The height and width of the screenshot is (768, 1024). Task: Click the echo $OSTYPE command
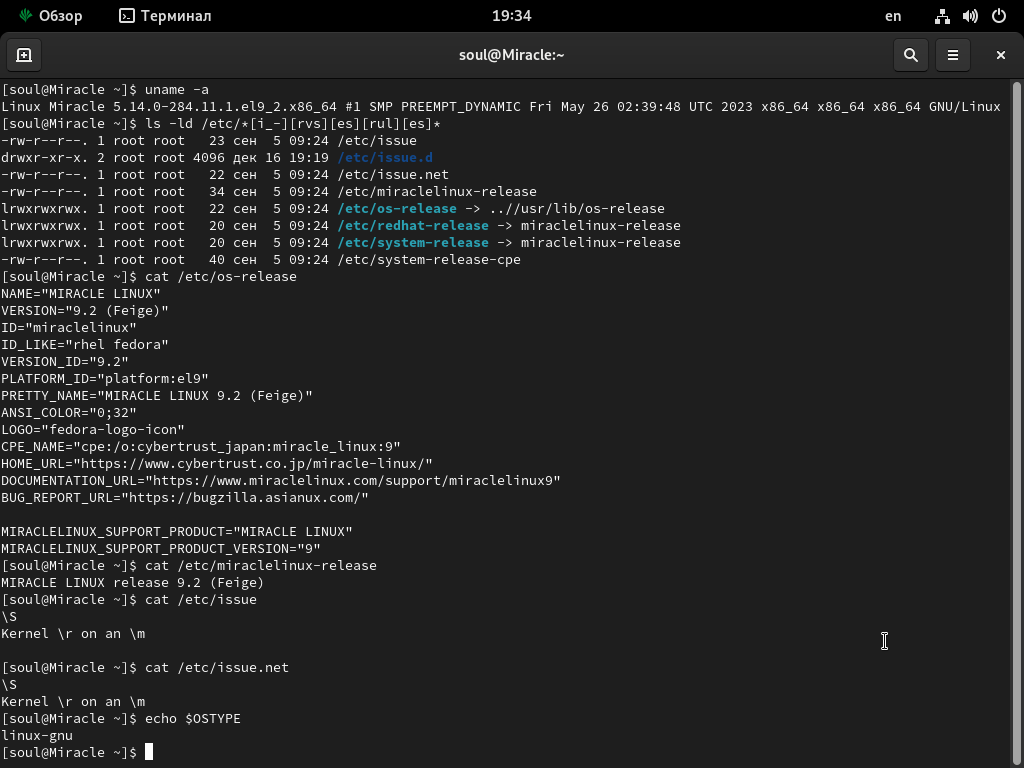click(x=193, y=718)
